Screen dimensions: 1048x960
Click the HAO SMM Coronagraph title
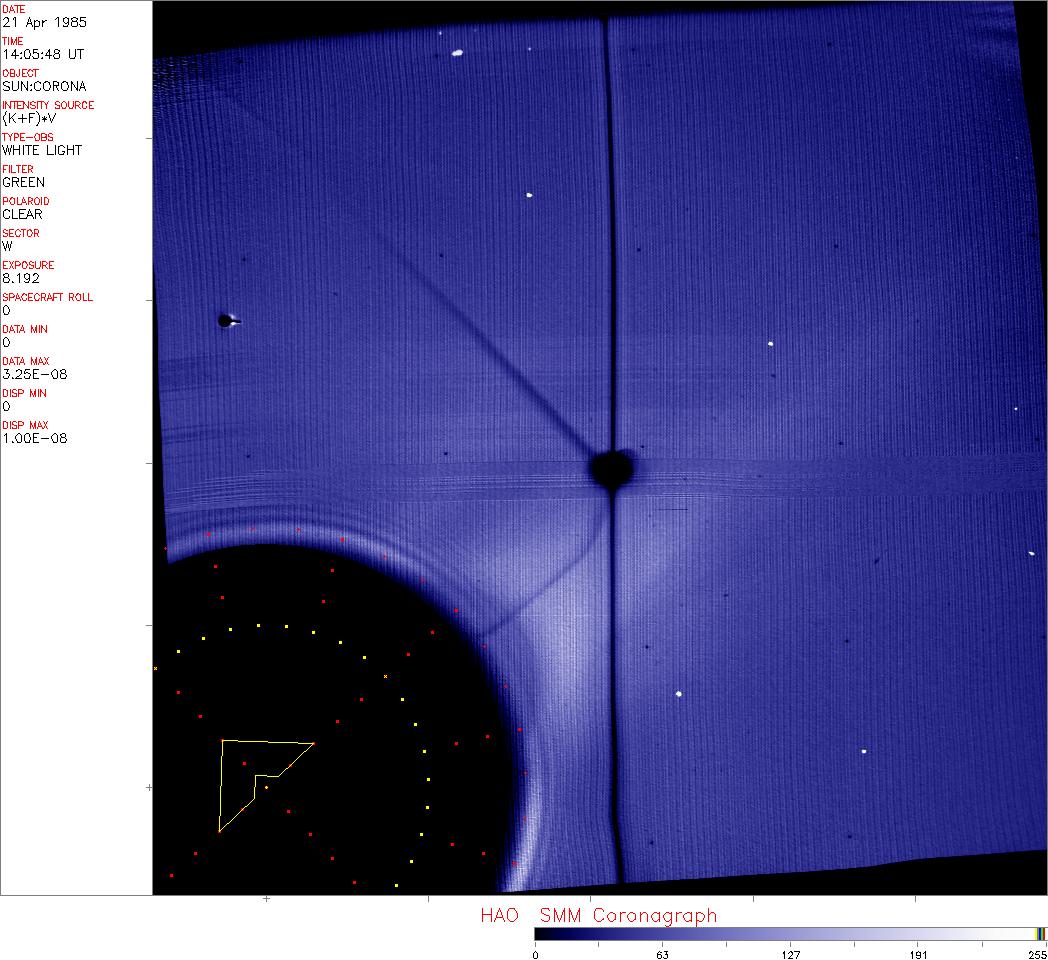click(x=598, y=915)
